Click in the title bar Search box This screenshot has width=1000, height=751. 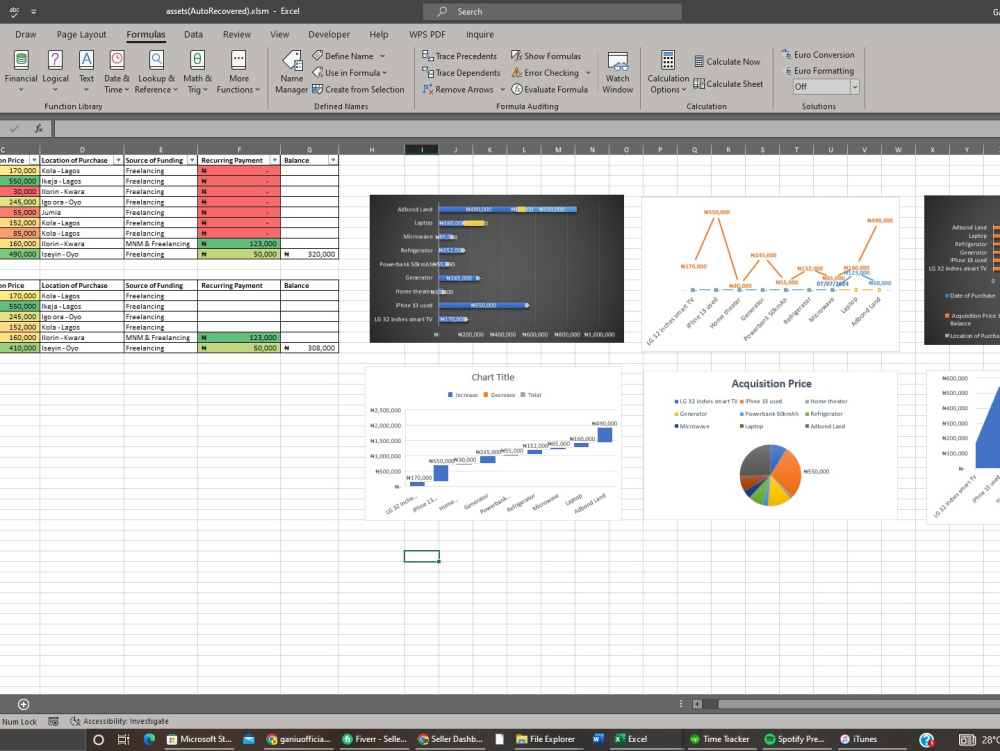tap(552, 11)
